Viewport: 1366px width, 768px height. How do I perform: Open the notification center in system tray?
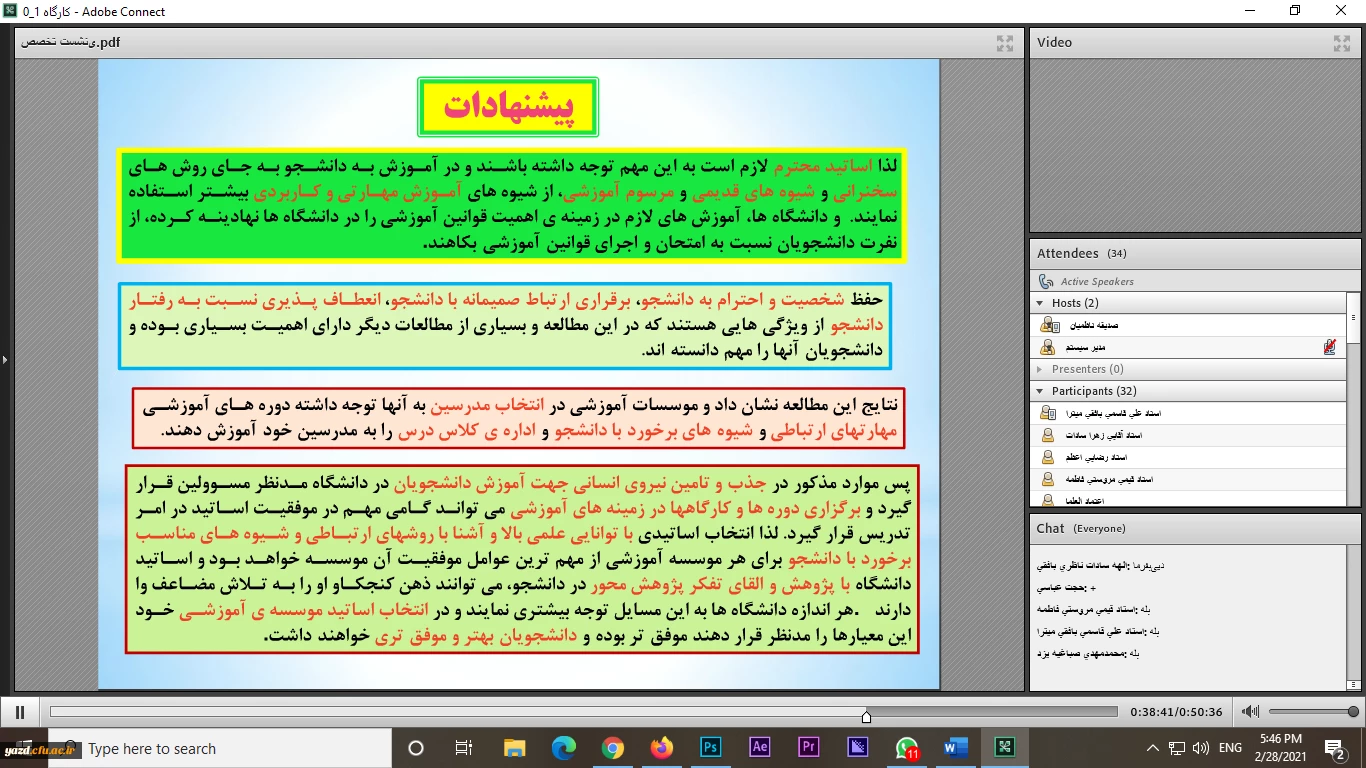coord(1335,748)
